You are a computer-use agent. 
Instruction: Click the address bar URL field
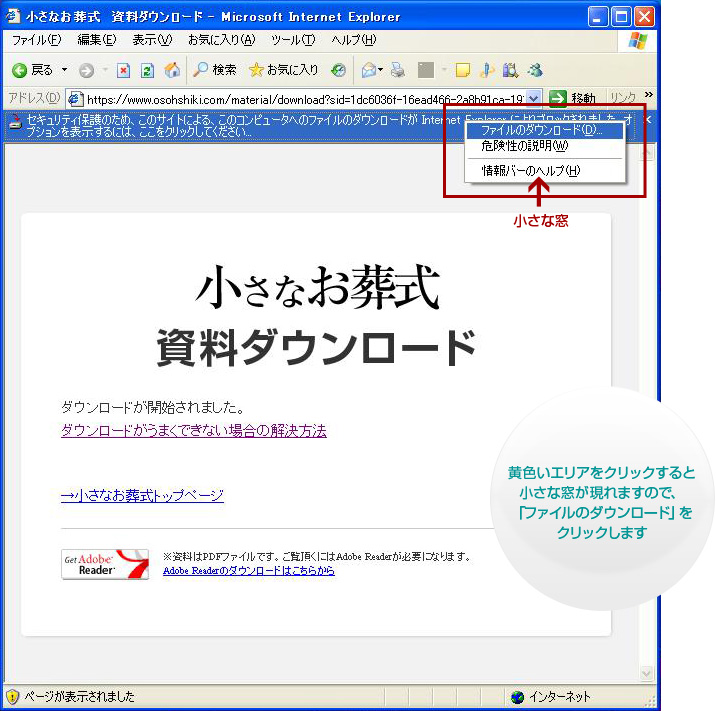tap(305, 99)
